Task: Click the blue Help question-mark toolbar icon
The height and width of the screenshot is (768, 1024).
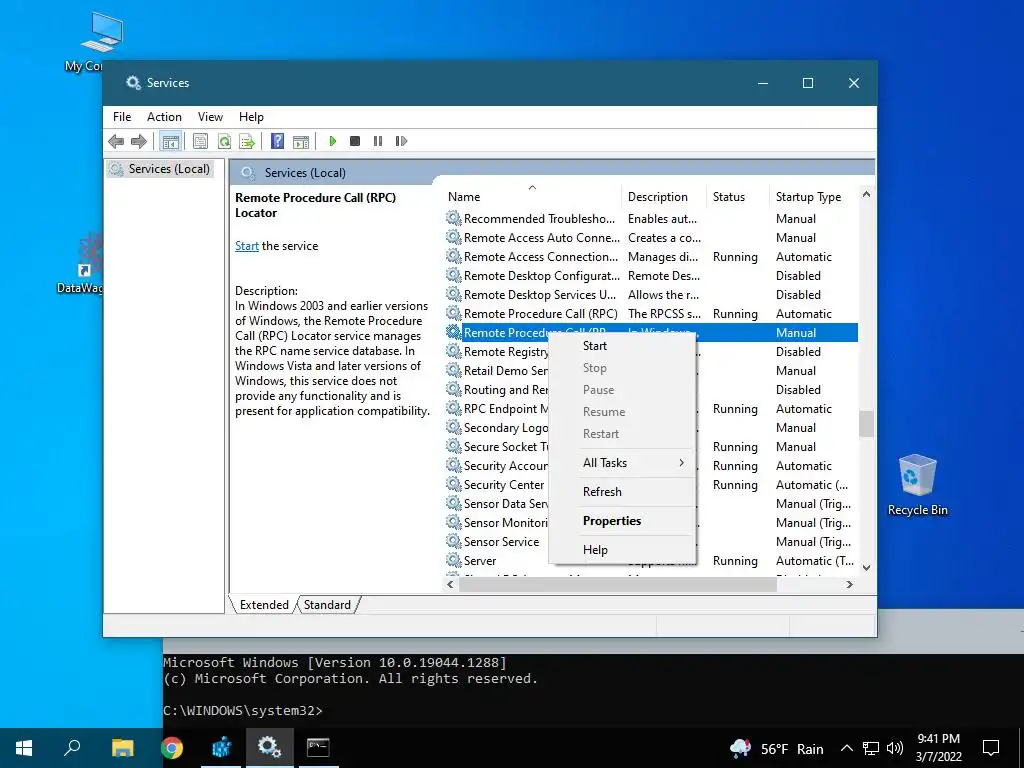Action: point(278,141)
